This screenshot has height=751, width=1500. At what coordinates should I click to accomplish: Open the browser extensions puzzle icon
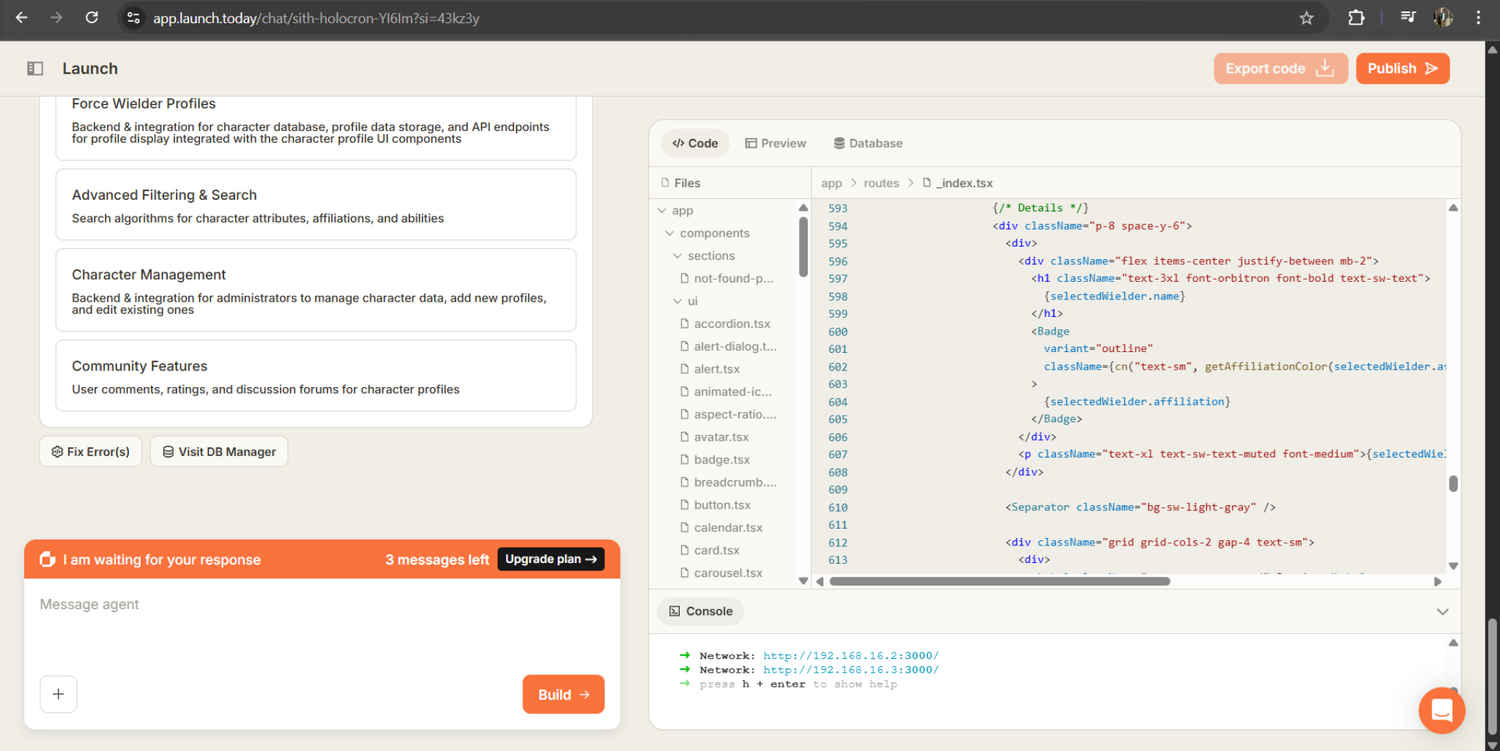(1356, 18)
